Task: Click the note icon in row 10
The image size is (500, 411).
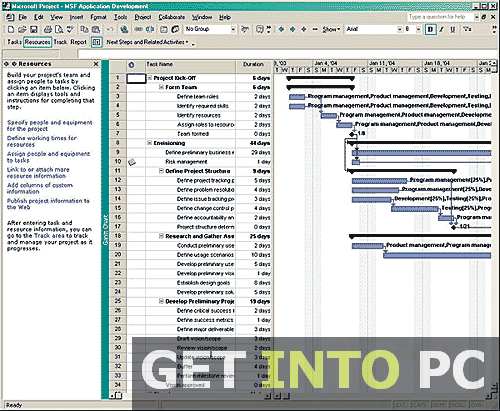Action: pos(132,162)
